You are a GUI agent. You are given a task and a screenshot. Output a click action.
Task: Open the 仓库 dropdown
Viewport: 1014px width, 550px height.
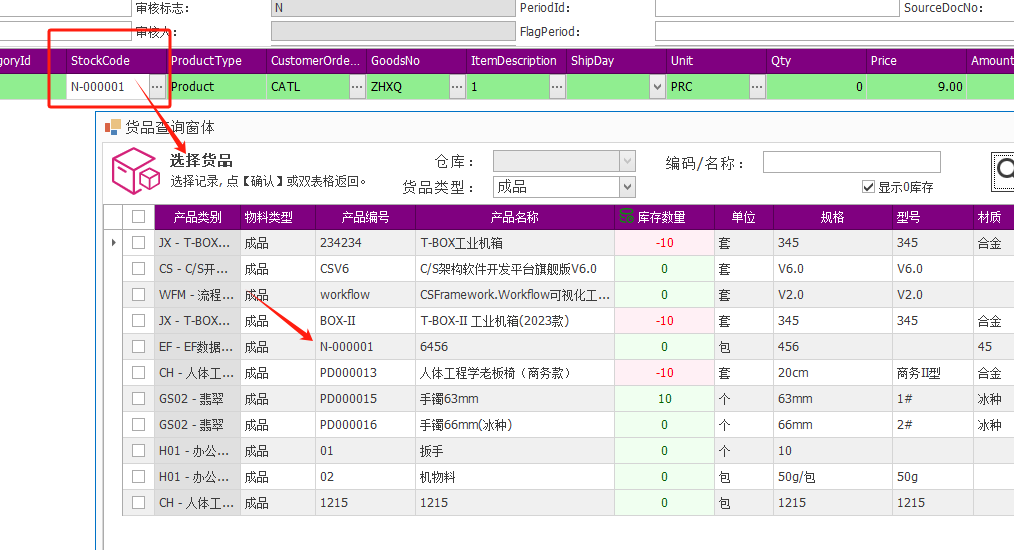627,161
